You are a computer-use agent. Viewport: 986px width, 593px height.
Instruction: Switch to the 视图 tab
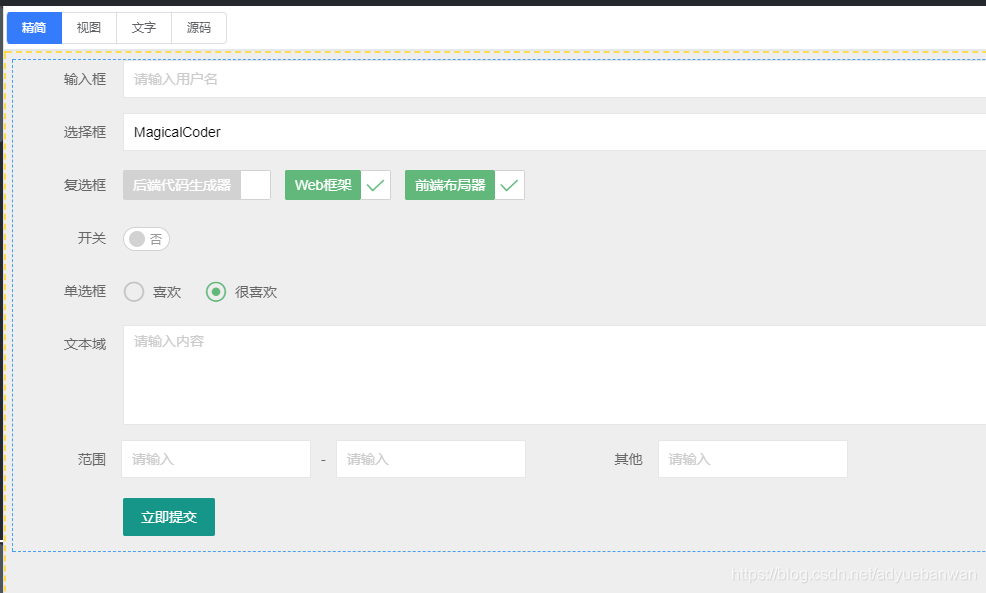click(x=89, y=28)
